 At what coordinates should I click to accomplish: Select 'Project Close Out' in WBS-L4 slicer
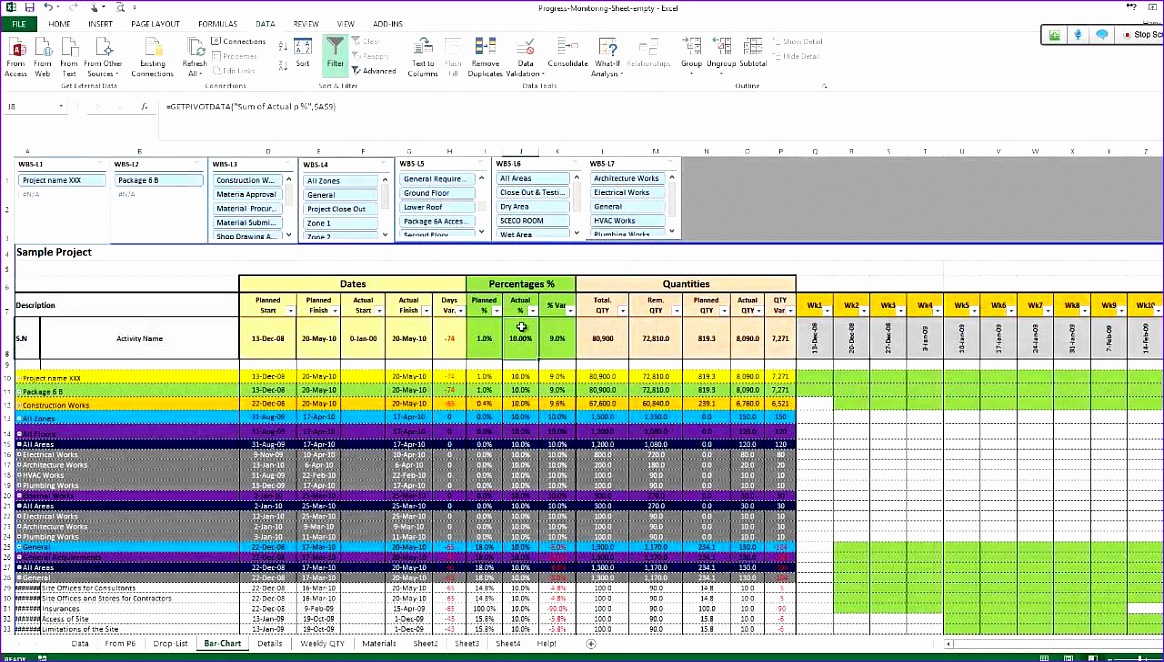(341, 209)
